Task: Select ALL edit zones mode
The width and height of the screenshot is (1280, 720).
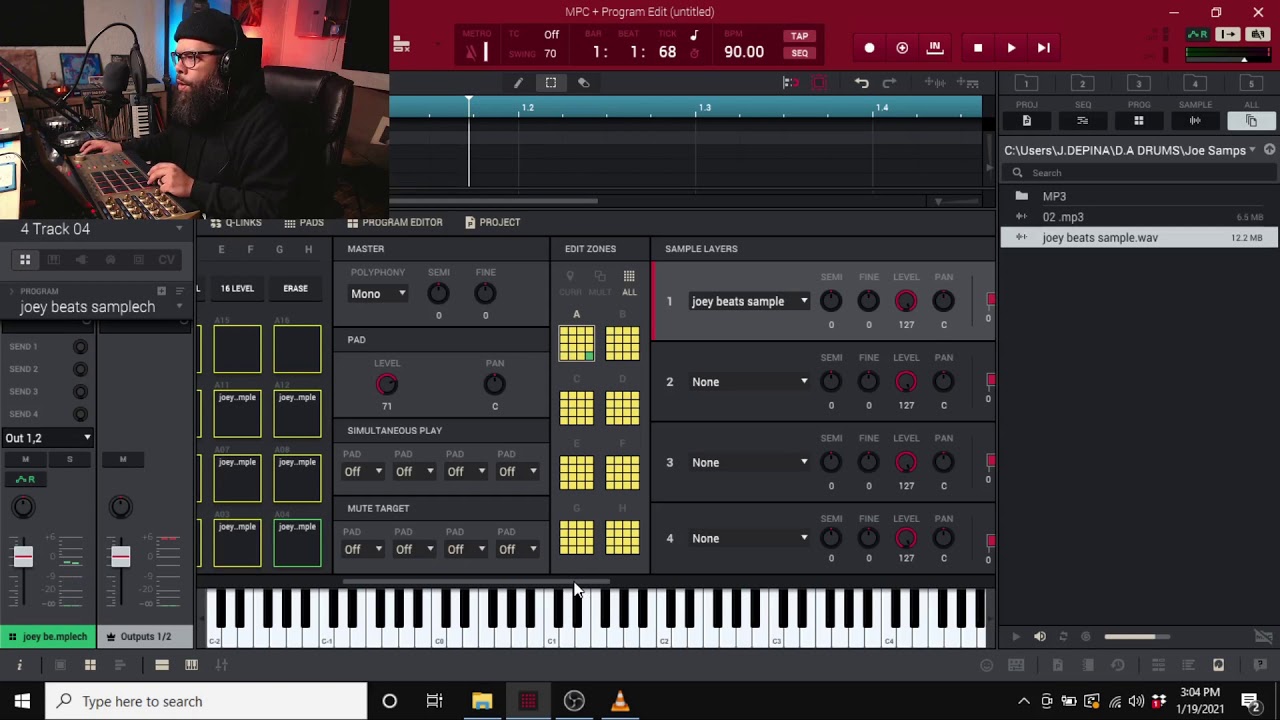Action: click(629, 282)
